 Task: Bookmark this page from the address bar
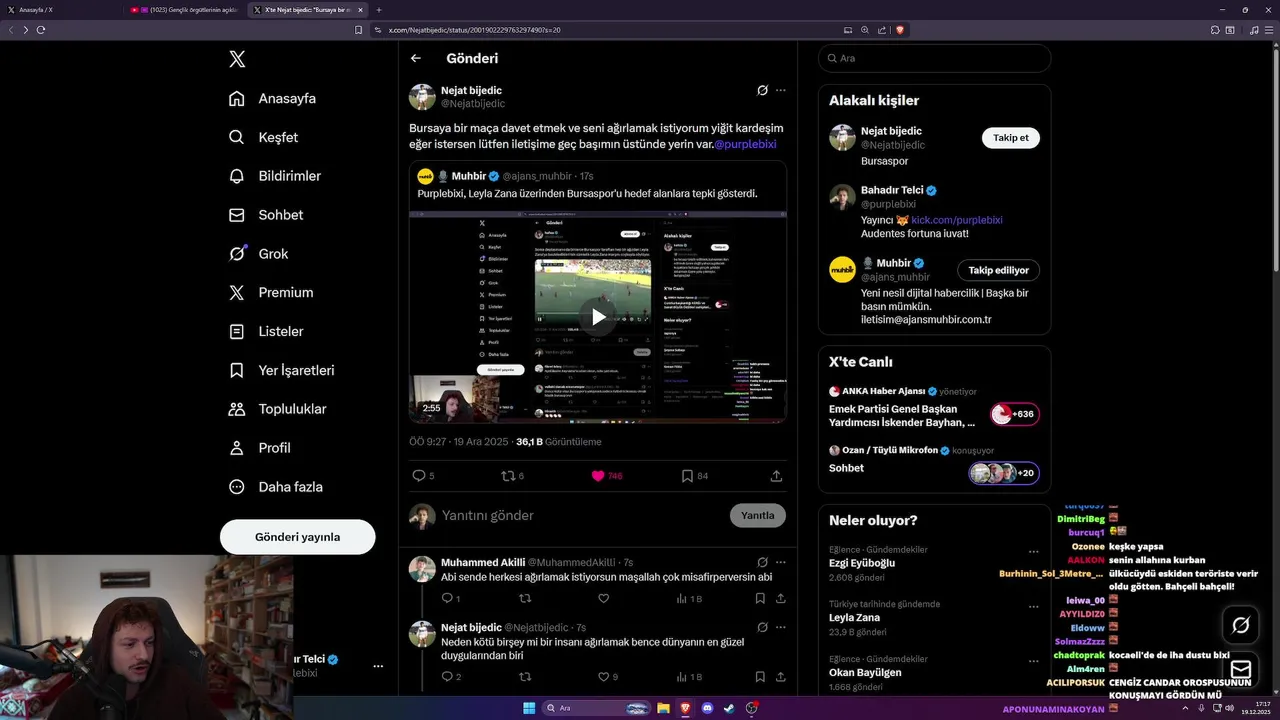(359, 30)
